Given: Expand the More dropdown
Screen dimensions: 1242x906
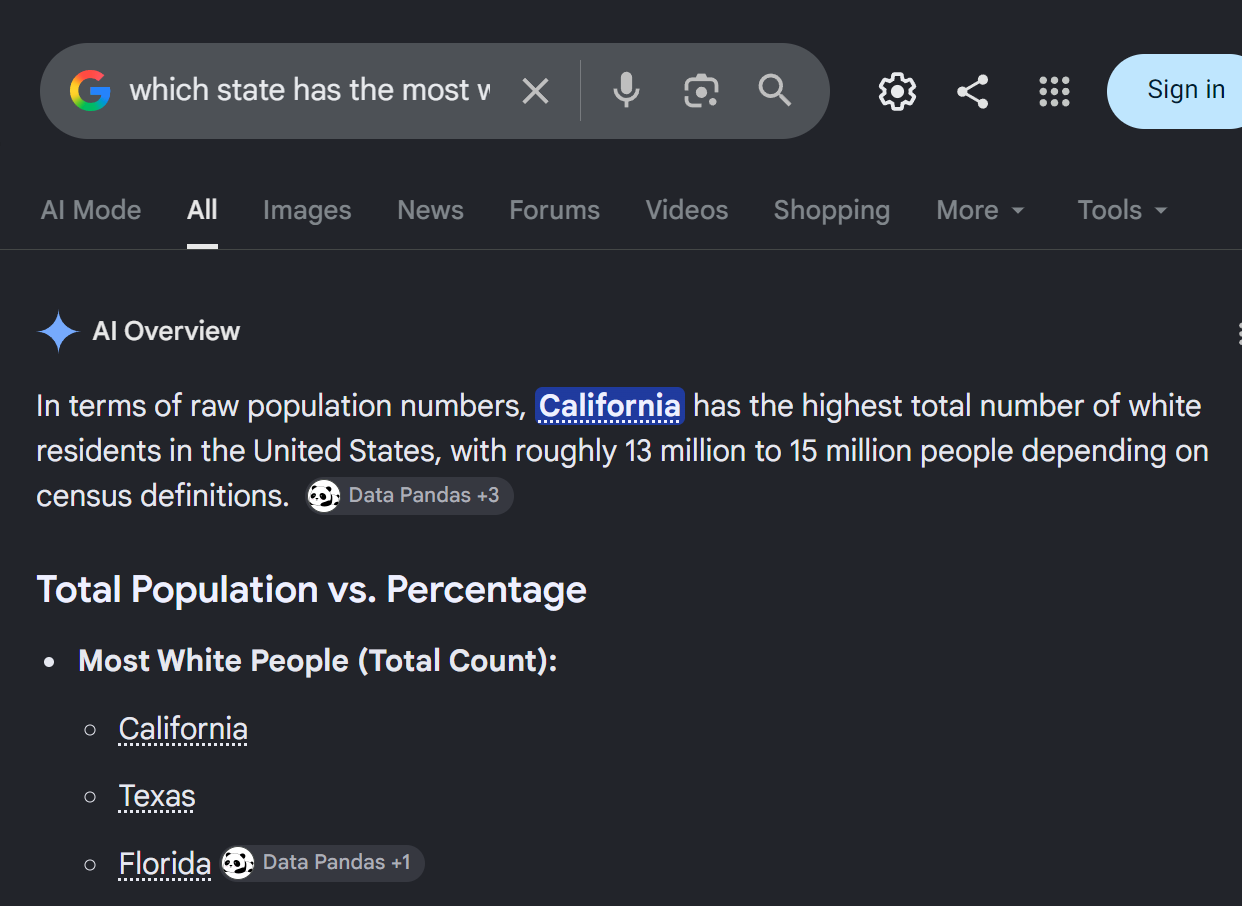Looking at the screenshot, I should point(981,210).
